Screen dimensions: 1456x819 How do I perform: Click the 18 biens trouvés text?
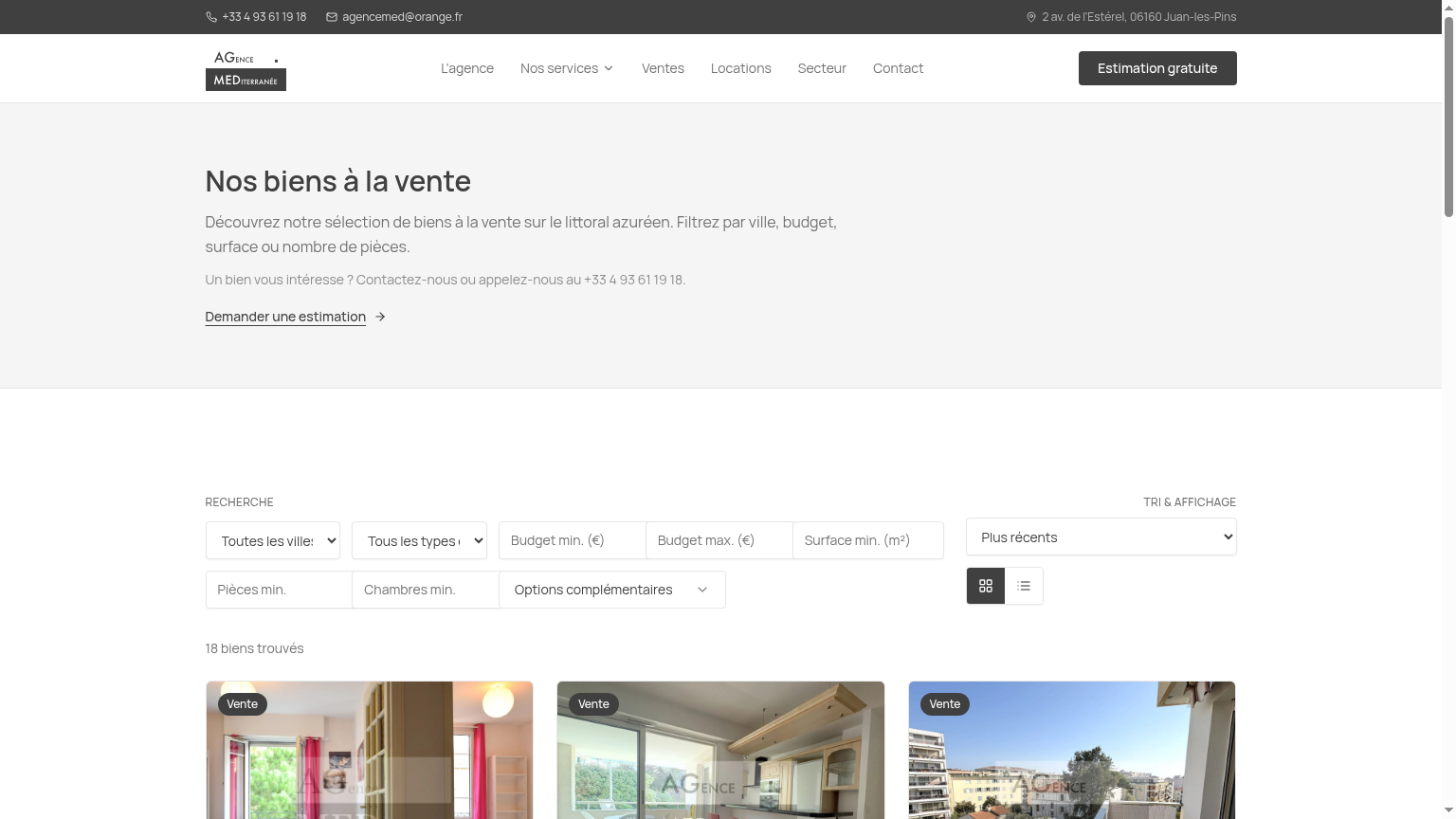pyautogui.click(x=254, y=648)
